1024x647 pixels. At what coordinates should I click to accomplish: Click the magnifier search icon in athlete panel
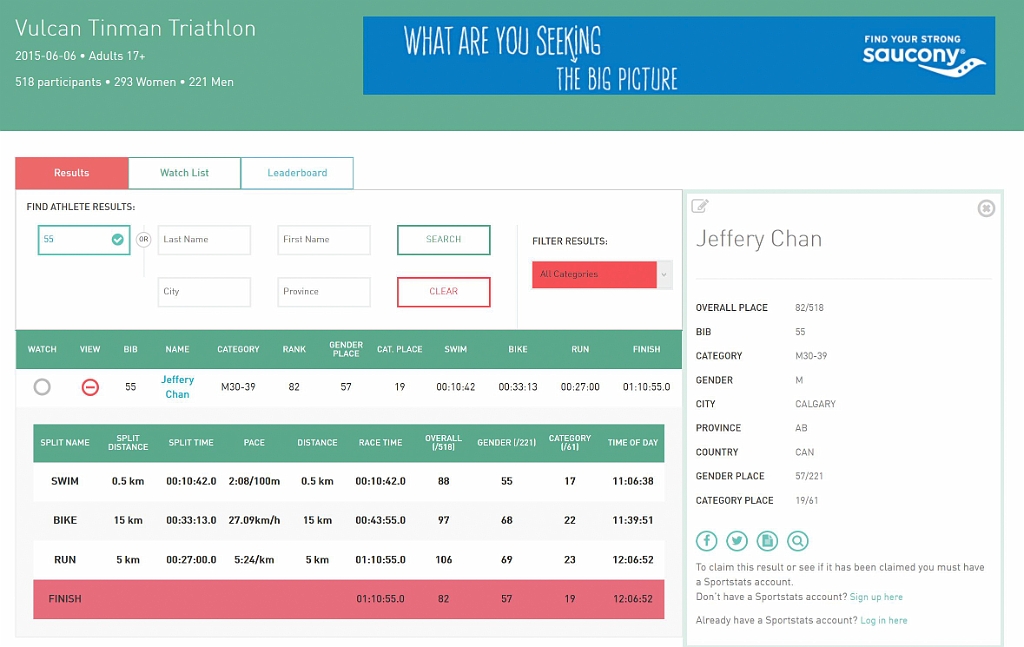(797, 541)
